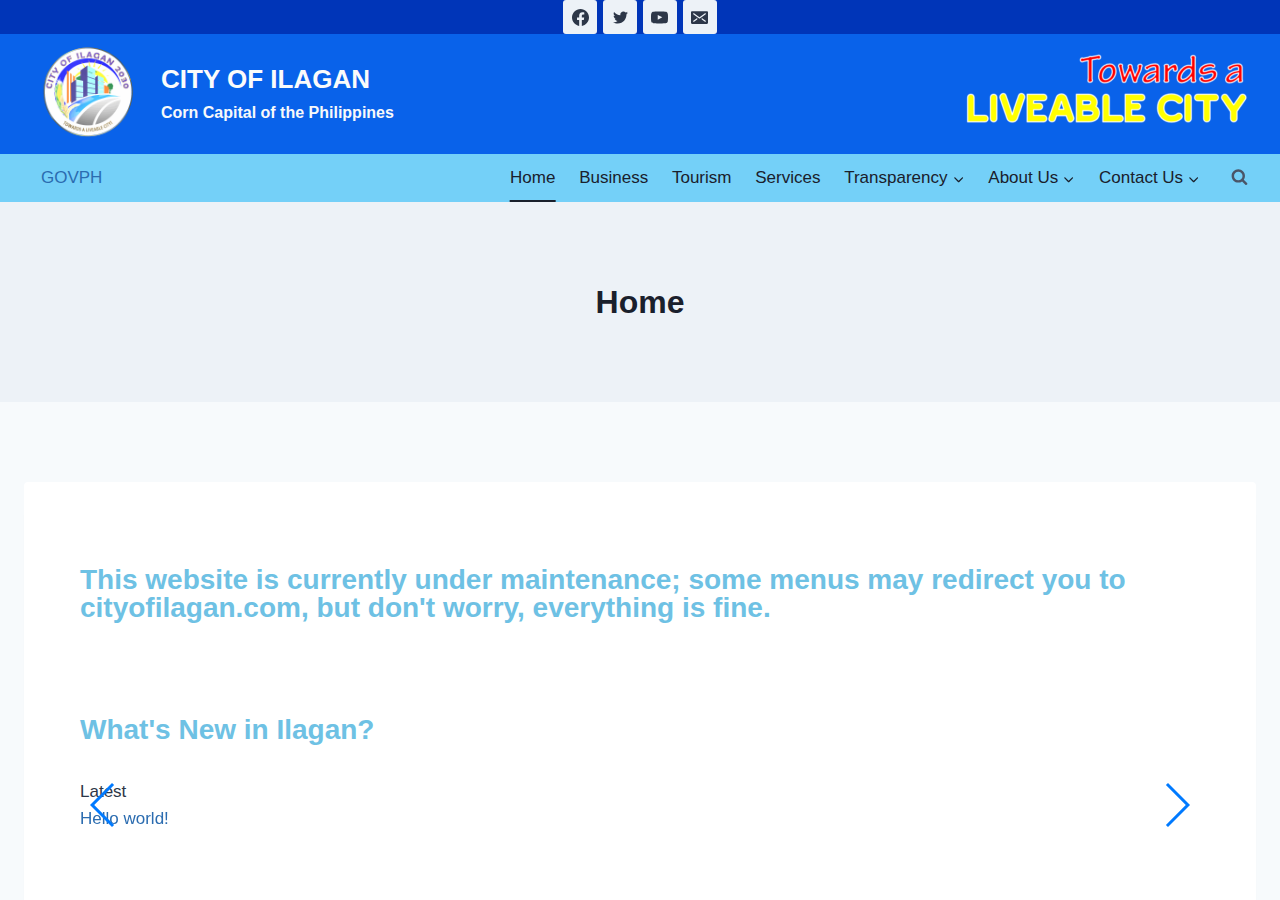Viewport: 1280px width, 900px height.
Task: Click the Email envelope icon
Action: click(700, 17)
